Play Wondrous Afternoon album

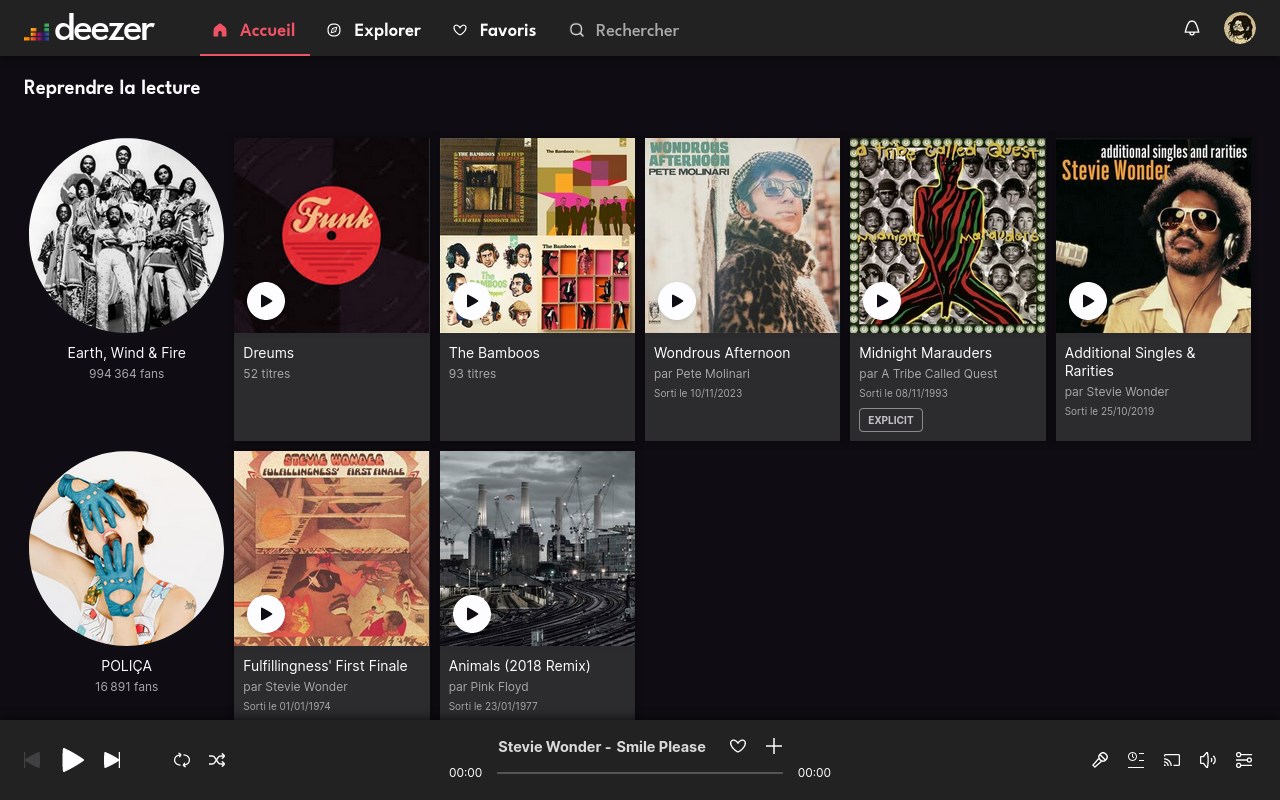pyautogui.click(x=677, y=300)
